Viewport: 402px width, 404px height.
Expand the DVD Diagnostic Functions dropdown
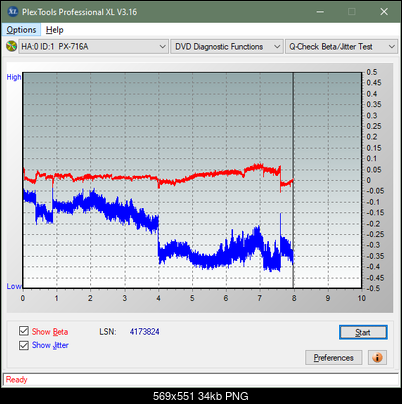[x=227, y=47]
